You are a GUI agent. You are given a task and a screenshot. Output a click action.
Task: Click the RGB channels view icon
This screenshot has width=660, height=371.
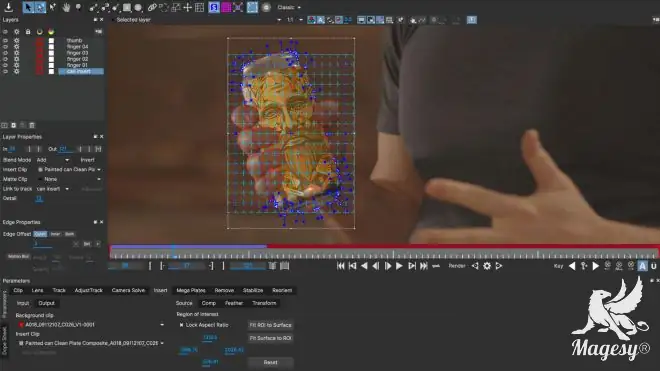(311, 20)
